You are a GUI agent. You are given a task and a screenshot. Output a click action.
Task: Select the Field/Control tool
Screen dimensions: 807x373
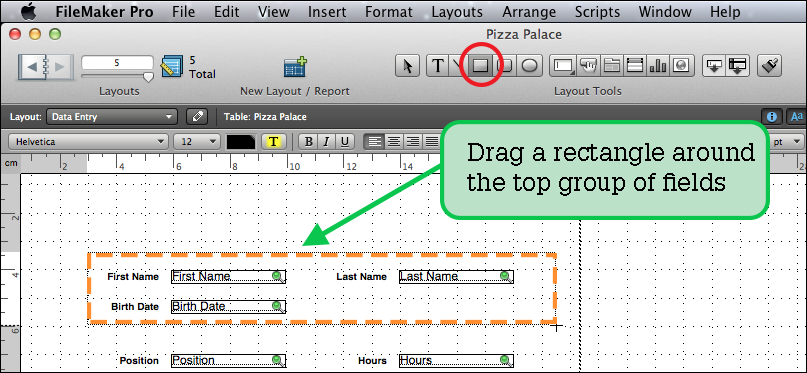[x=564, y=66]
